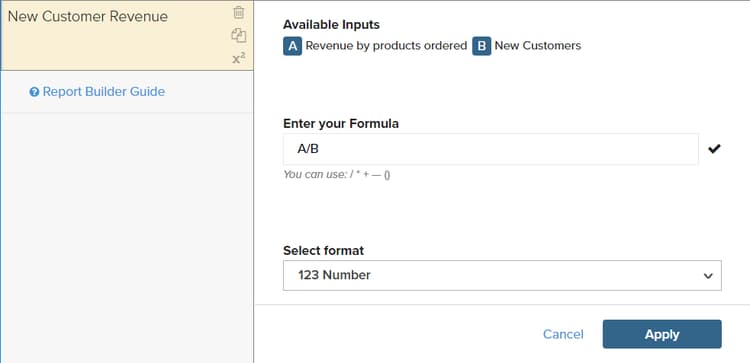Select the New Customer Revenue row
The height and width of the screenshot is (363, 750).
tap(127, 36)
